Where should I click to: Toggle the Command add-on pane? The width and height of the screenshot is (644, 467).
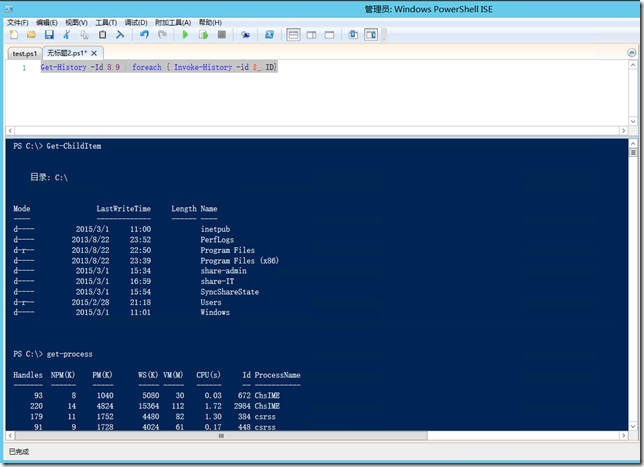[371, 35]
